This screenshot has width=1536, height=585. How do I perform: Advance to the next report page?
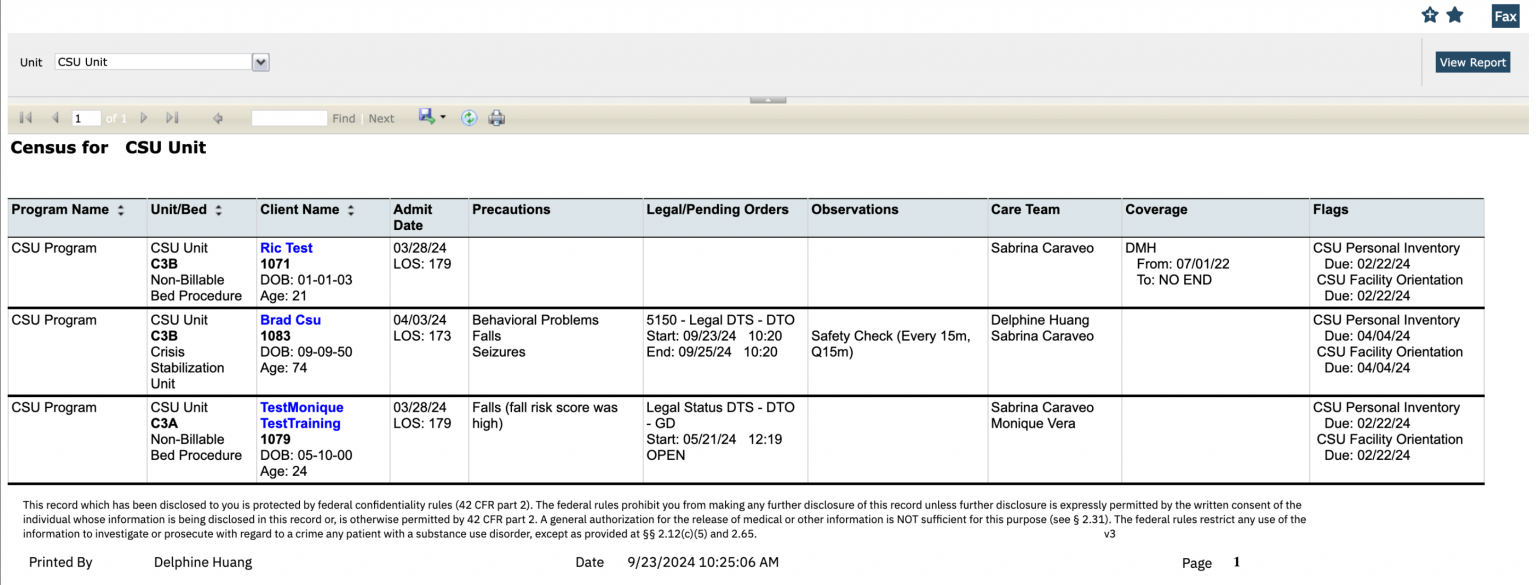click(x=144, y=118)
